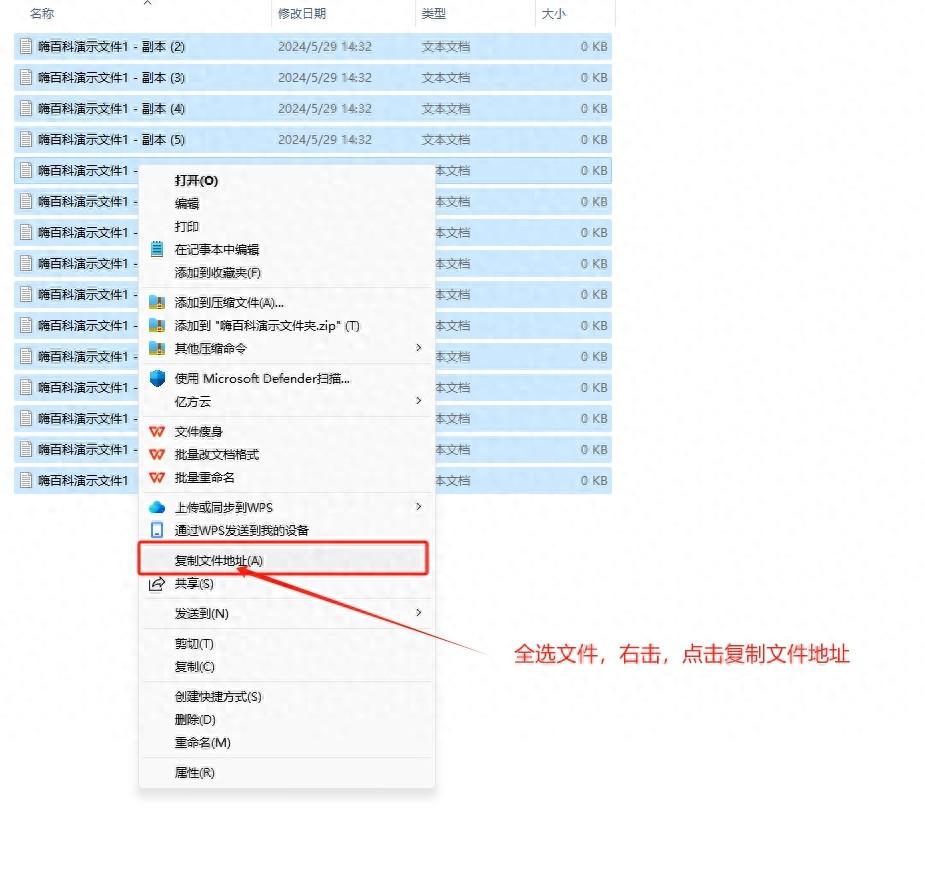Viewport: 925px width, 874px height.
Task: Sort by the 大小 column header
Action: (554, 14)
